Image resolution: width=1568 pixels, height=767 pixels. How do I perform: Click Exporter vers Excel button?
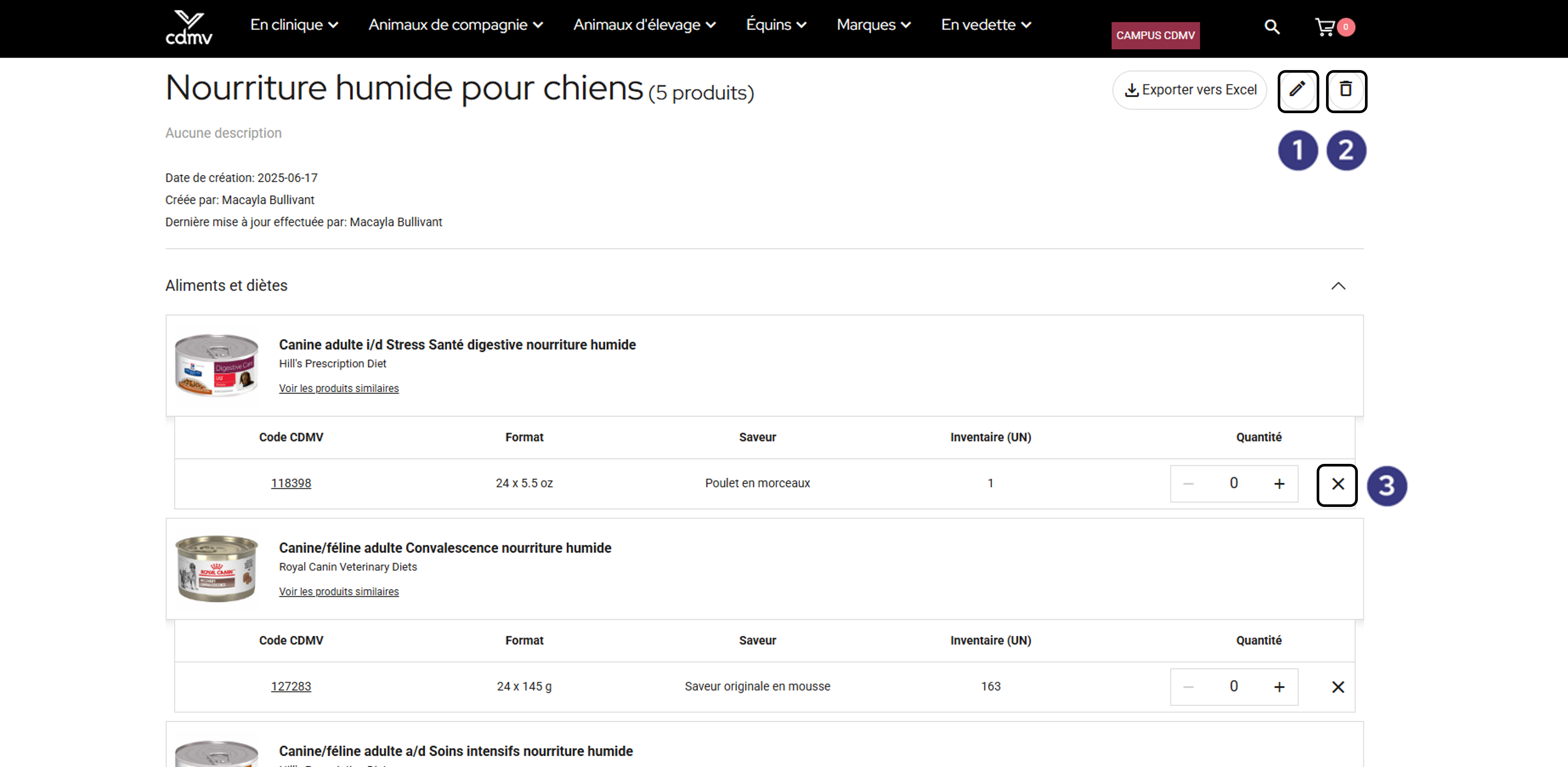point(1189,90)
